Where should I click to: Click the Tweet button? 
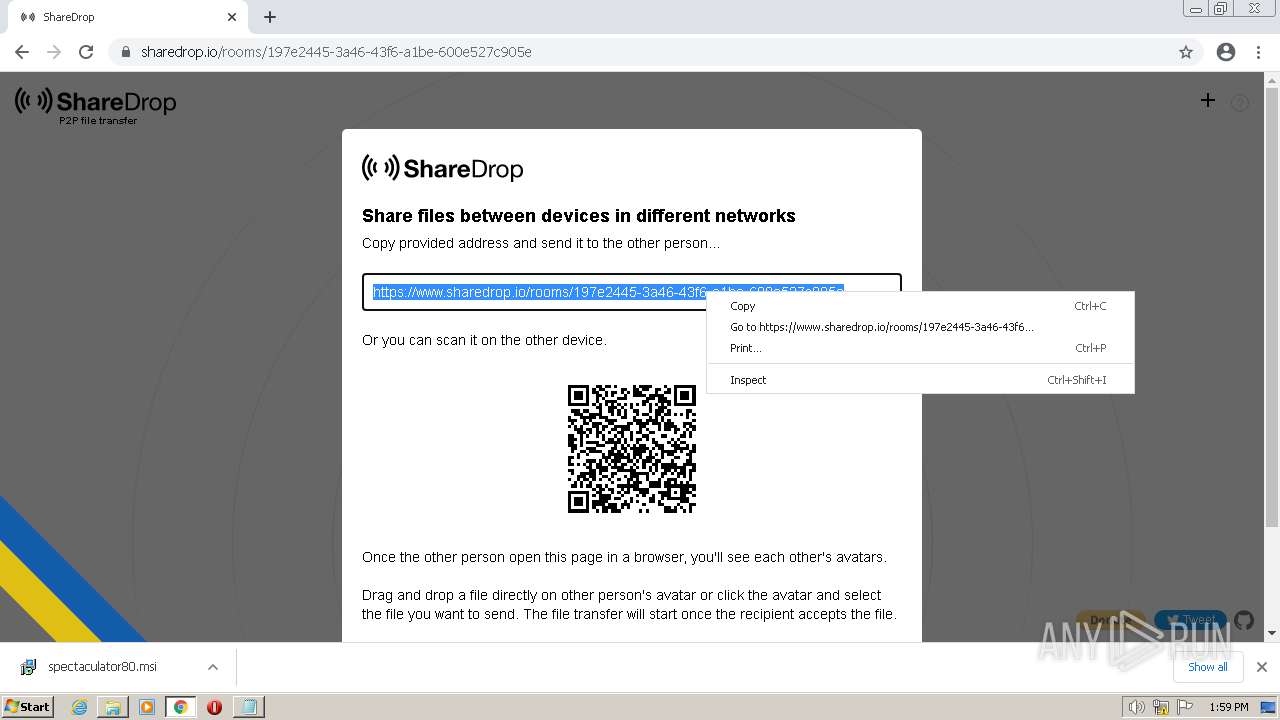pyautogui.click(x=1190, y=620)
